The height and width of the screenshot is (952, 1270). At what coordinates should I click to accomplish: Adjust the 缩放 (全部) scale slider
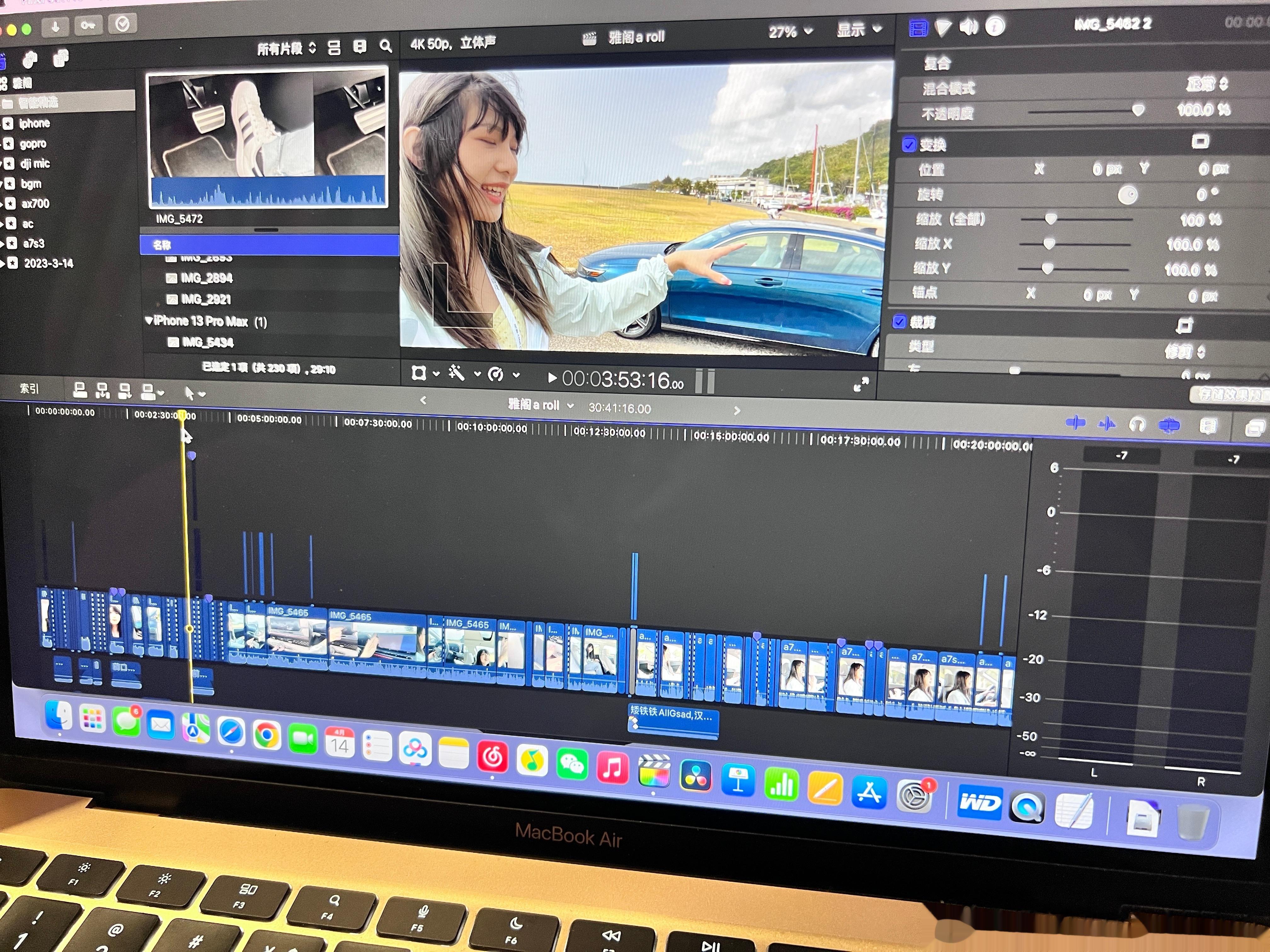tap(1050, 218)
